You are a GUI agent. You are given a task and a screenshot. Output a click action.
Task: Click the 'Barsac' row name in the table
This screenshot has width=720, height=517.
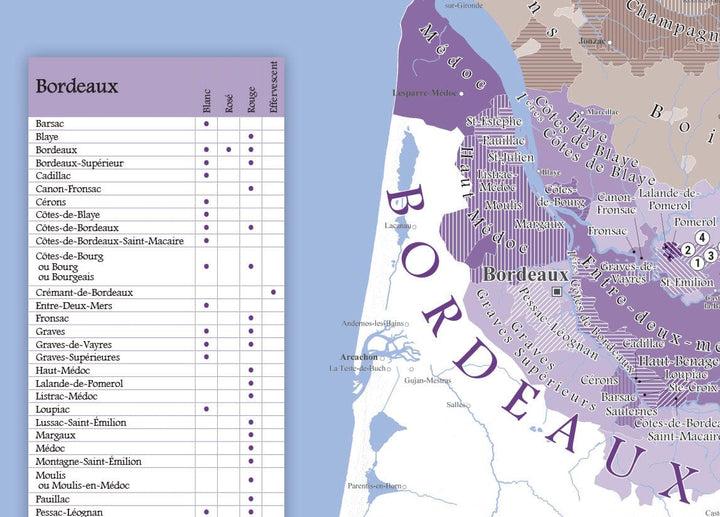point(50,124)
